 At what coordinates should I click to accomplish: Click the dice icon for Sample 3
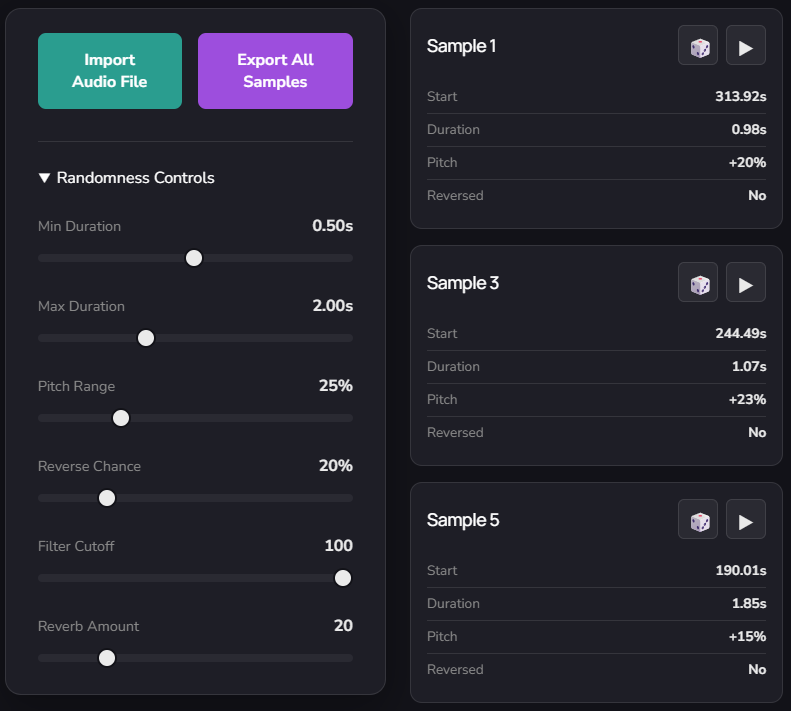click(x=698, y=283)
